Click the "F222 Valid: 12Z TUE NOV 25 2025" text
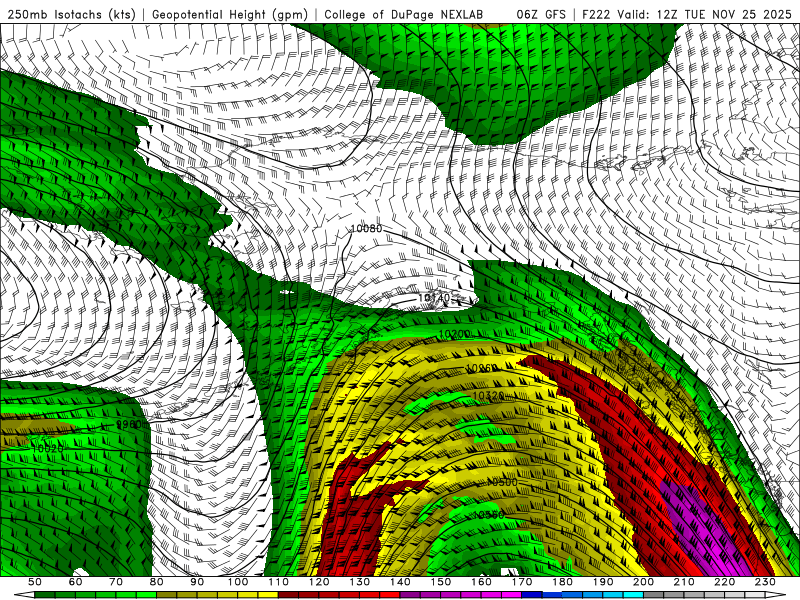This screenshot has width=800, height=600. click(x=687, y=14)
